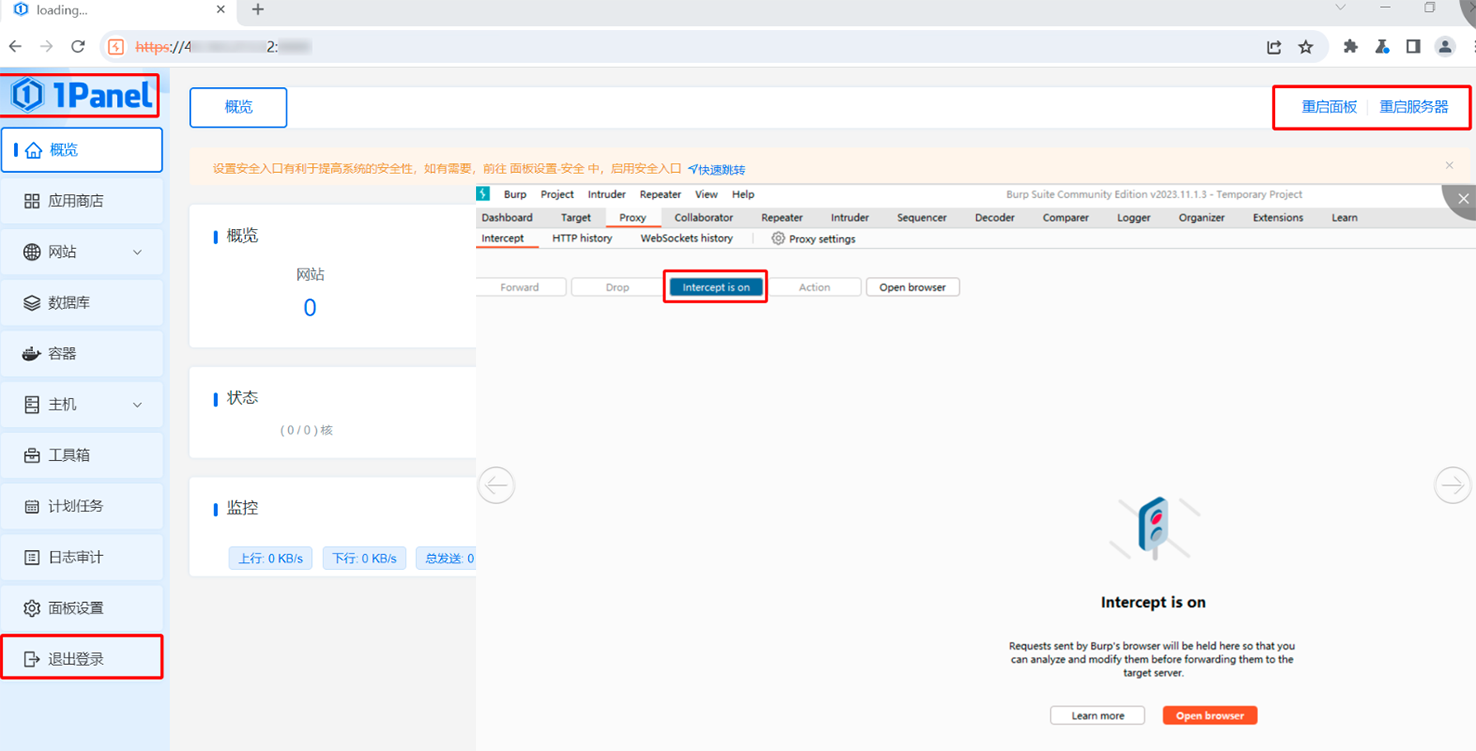The width and height of the screenshot is (1476, 751).
Task: Switch to HTTP history sub-tab
Action: click(582, 238)
